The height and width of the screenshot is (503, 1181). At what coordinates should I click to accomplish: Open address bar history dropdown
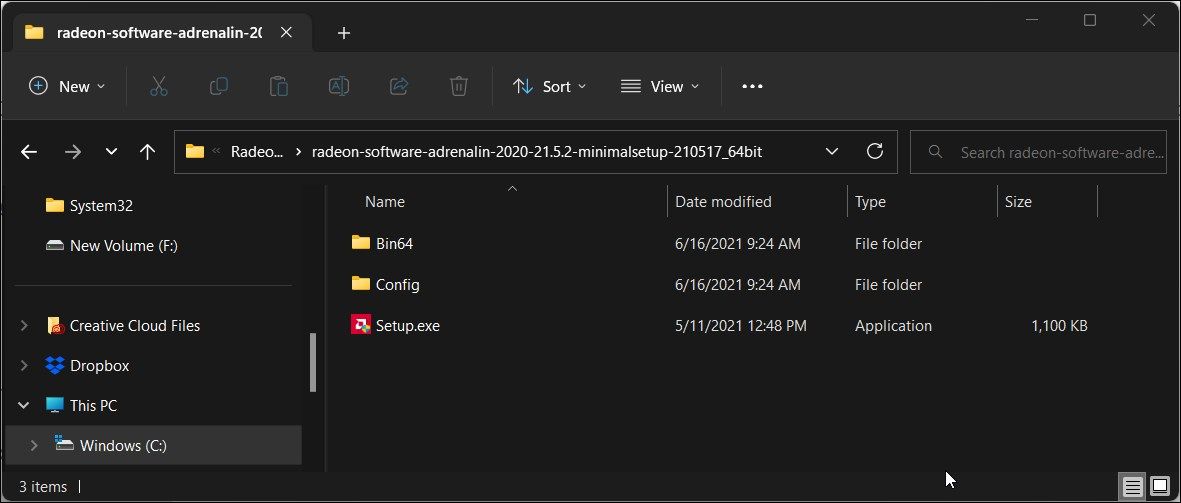pos(832,151)
